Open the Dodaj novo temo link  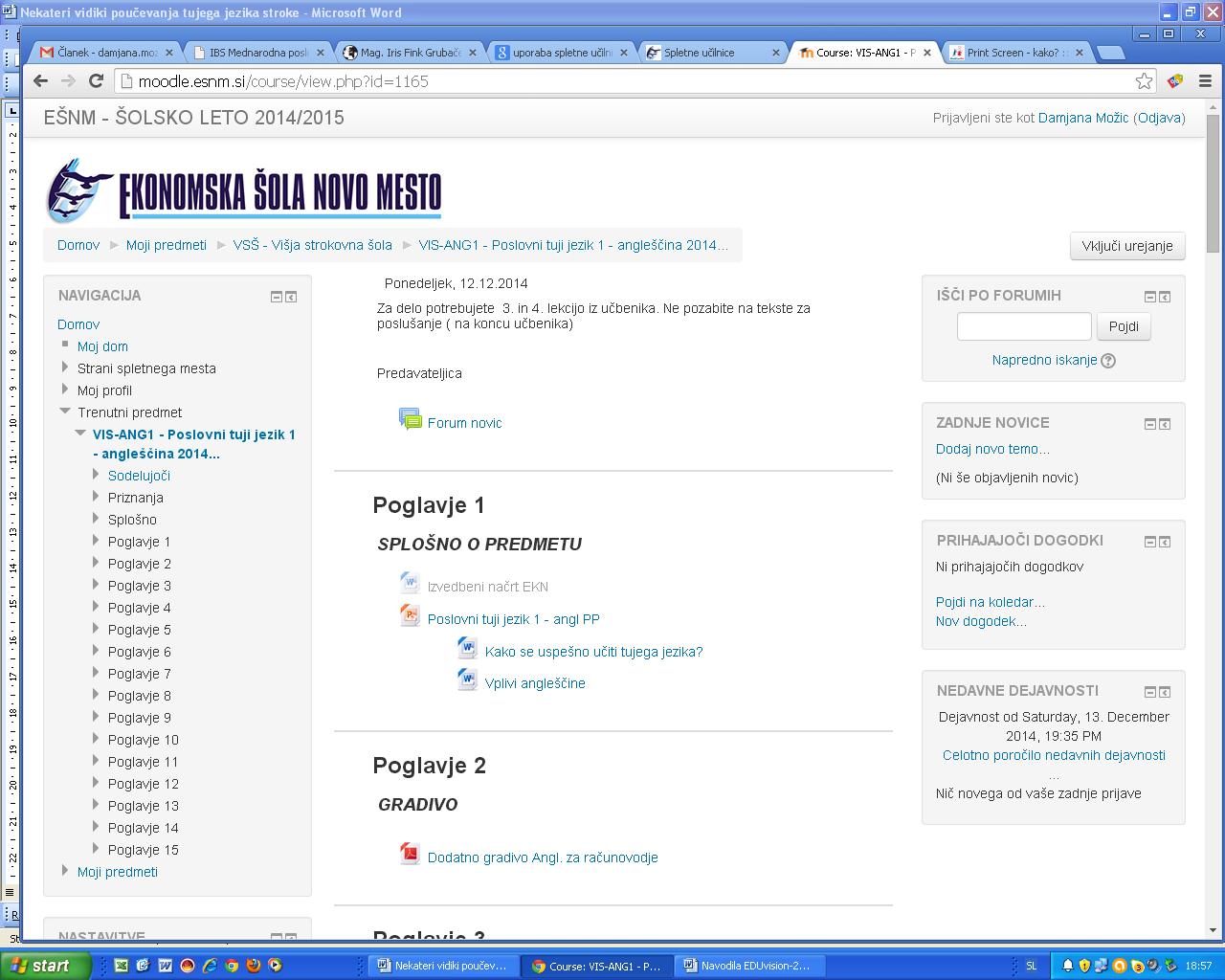[992, 449]
